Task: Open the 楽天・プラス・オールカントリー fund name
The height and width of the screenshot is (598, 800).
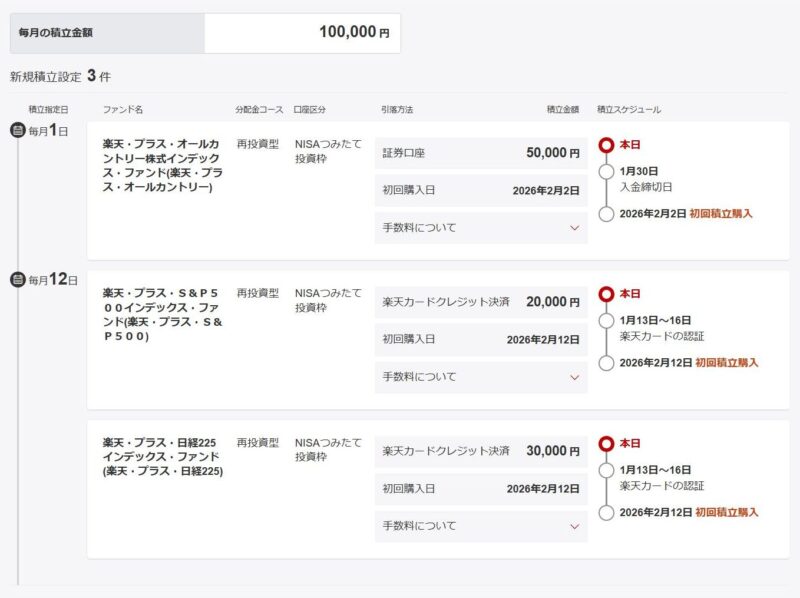Action: click(162, 165)
